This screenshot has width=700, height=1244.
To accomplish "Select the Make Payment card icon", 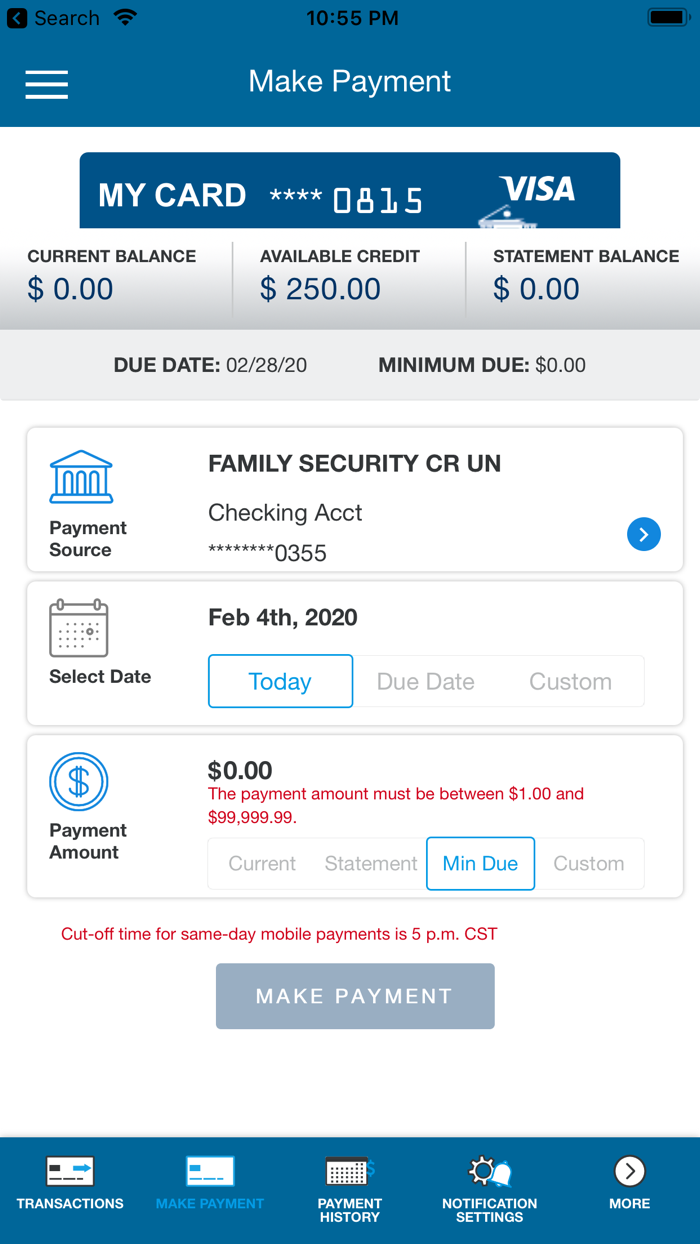I will pos(209,1170).
